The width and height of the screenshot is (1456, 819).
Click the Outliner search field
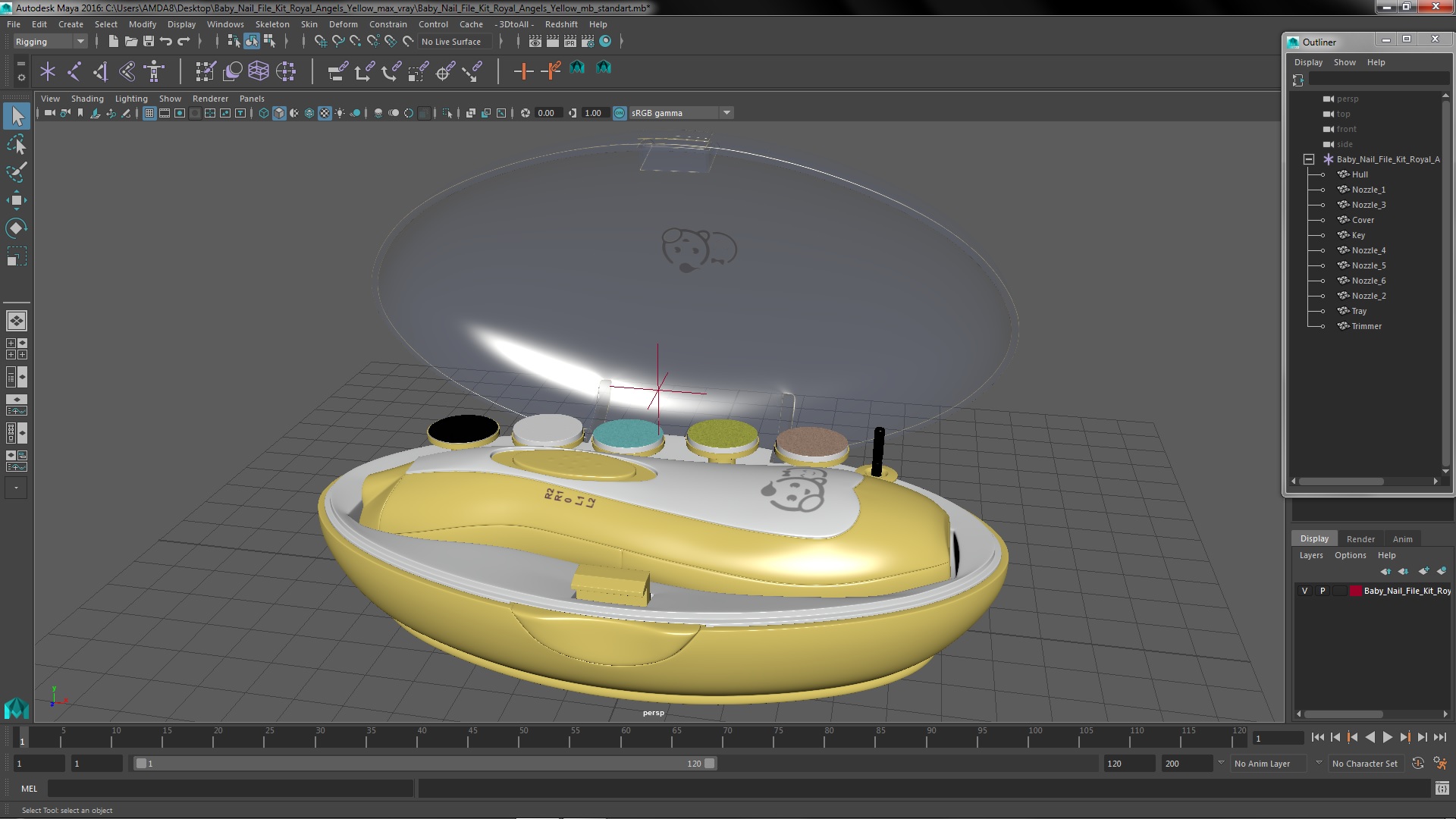coord(1379,80)
